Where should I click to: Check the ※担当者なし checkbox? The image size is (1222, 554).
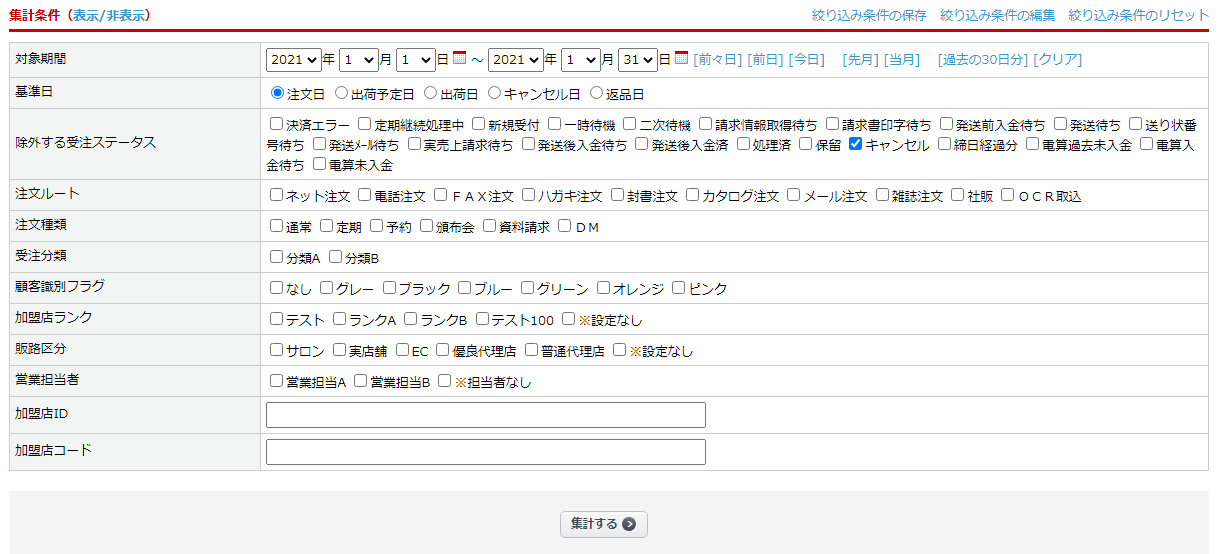(x=445, y=381)
